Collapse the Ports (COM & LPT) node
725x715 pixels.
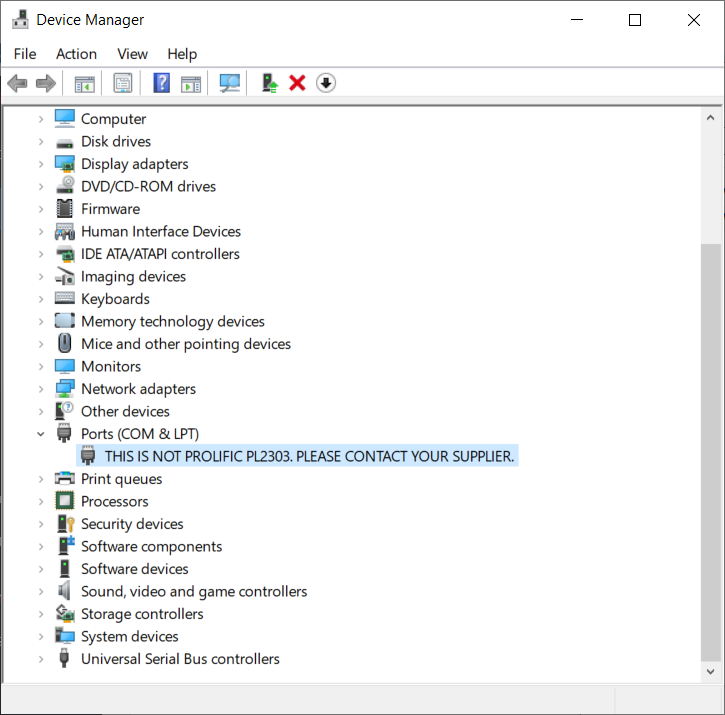[41, 434]
